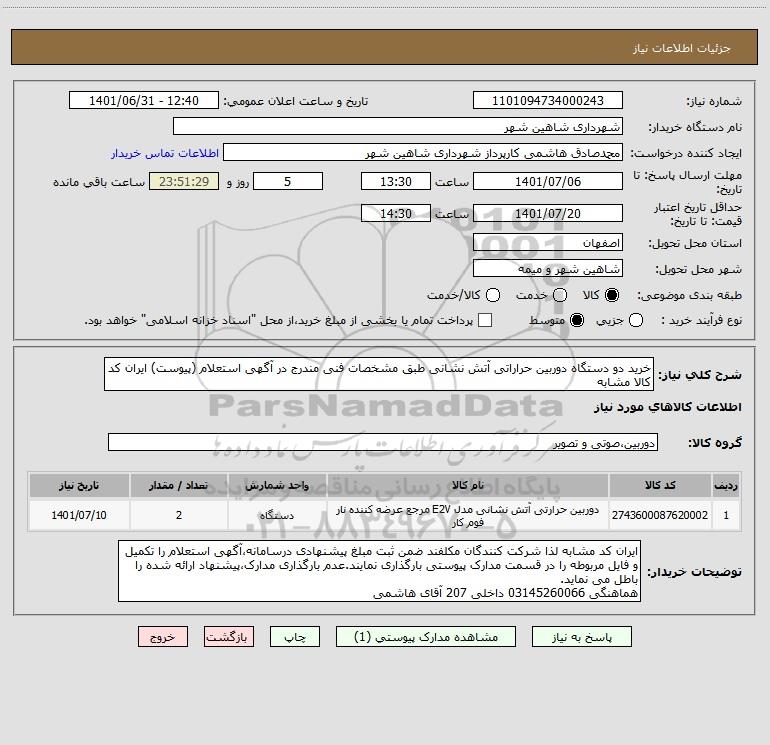
Task: Click the need number field 1101094734000243
Action: coord(548,101)
